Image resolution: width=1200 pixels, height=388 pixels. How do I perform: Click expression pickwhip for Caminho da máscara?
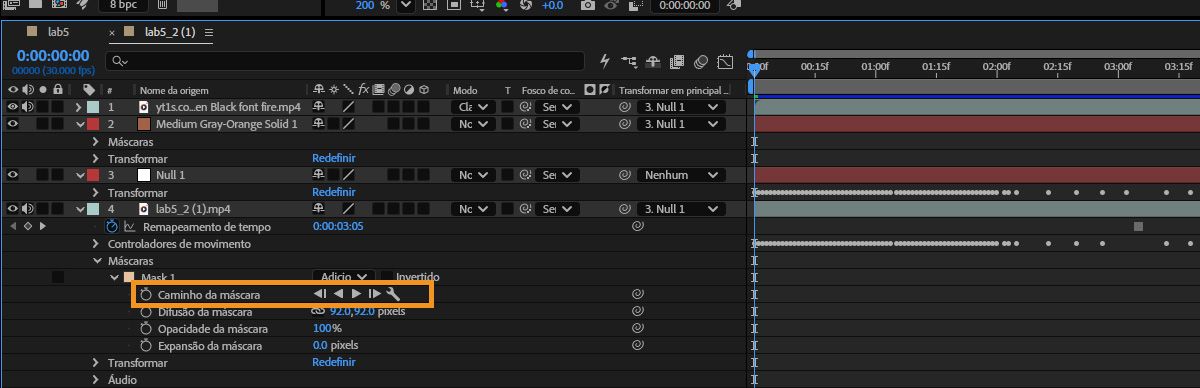point(637,294)
